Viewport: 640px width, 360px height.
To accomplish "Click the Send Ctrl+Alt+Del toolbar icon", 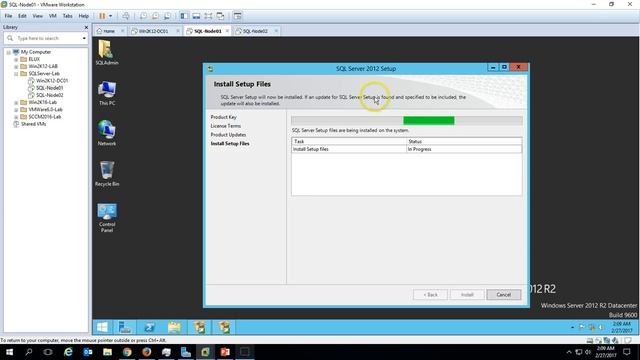I will pos(126,16).
